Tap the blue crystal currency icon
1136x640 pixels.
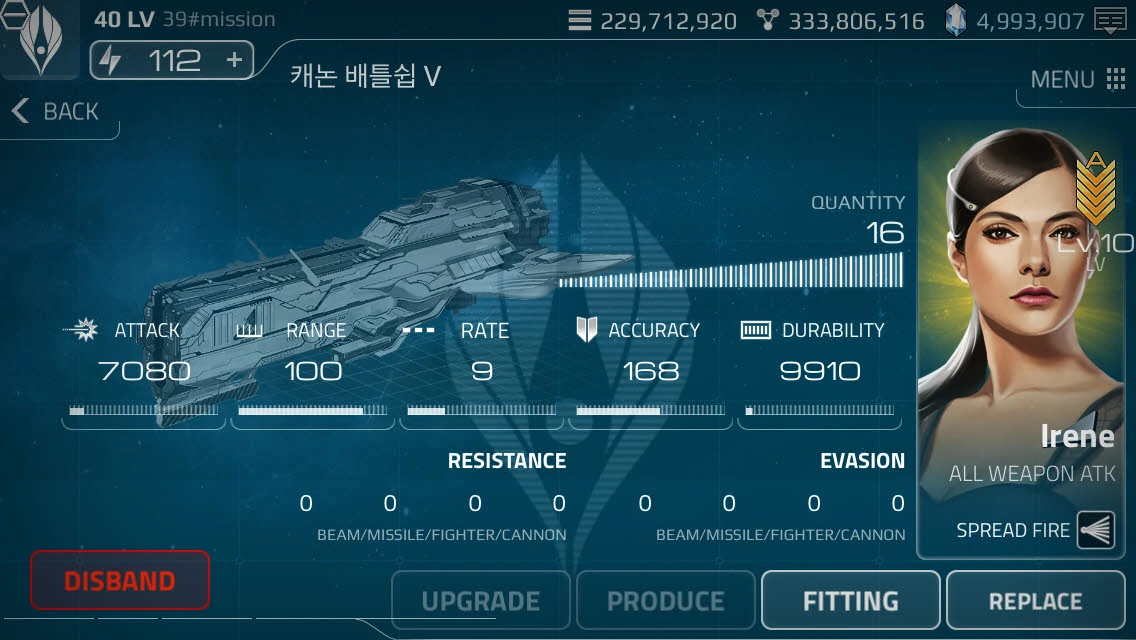[955, 20]
